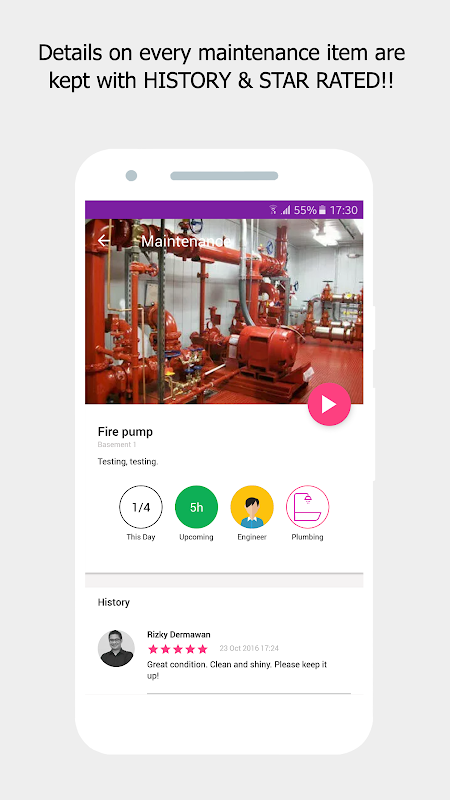Tap the Testing, testing description text
The height and width of the screenshot is (800, 450).
[x=128, y=462]
